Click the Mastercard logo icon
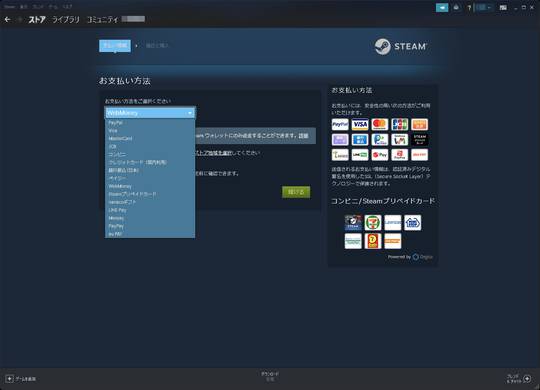Image resolution: width=540 pixels, height=390 pixels. click(x=380, y=124)
